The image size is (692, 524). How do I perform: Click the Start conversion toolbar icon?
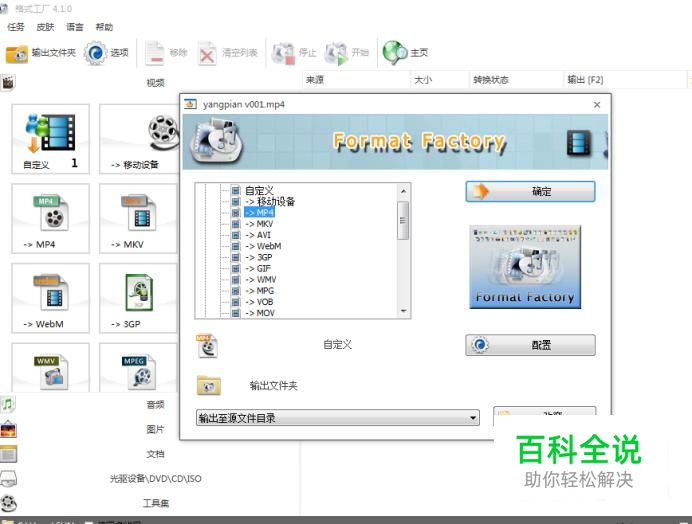point(336,53)
